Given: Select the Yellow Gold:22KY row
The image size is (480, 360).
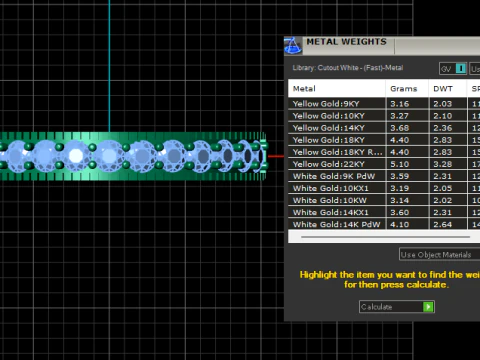Looking at the screenshot, I should pyautogui.click(x=384, y=164).
